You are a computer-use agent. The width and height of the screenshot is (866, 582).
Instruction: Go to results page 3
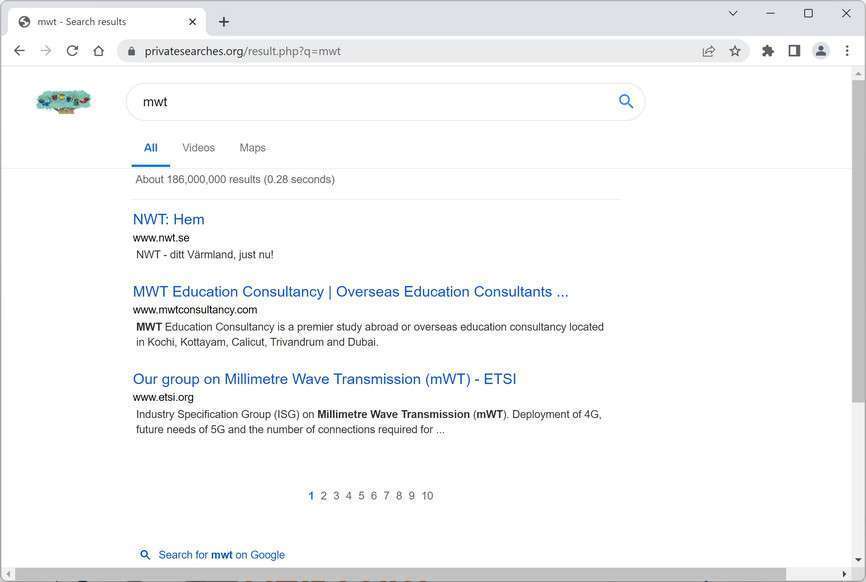pos(336,496)
